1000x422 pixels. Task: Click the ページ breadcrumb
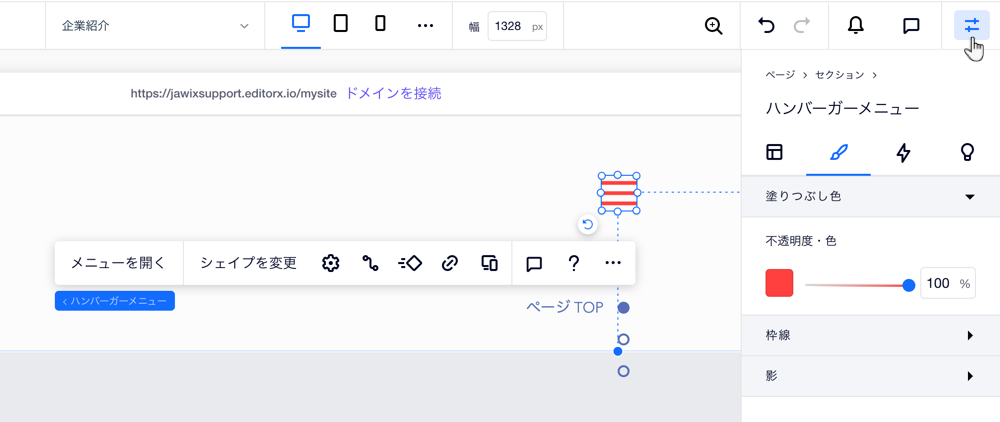point(781,75)
